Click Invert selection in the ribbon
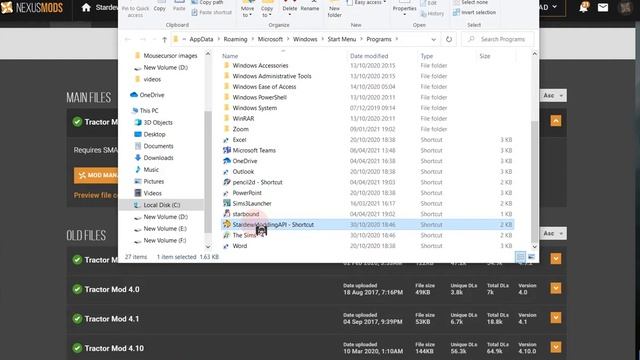This screenshot has width=640, height=360. [474, 12]
